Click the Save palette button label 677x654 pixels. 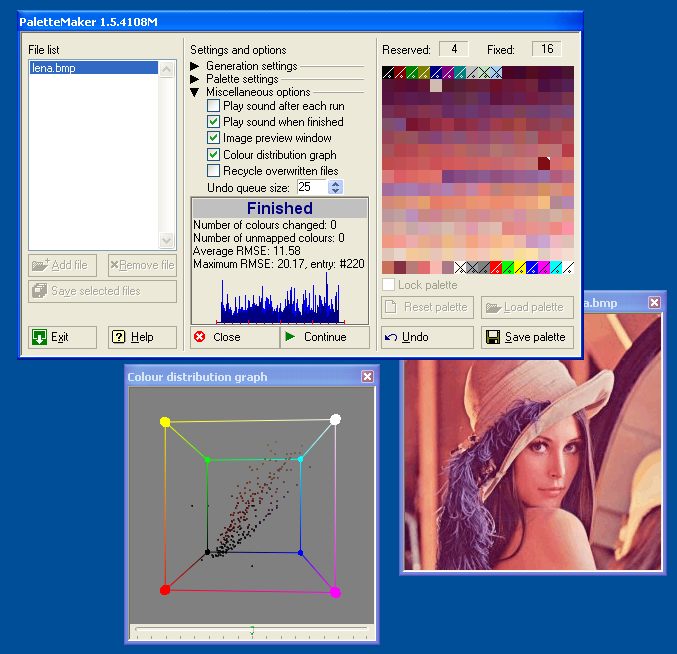tap(535, 337)
